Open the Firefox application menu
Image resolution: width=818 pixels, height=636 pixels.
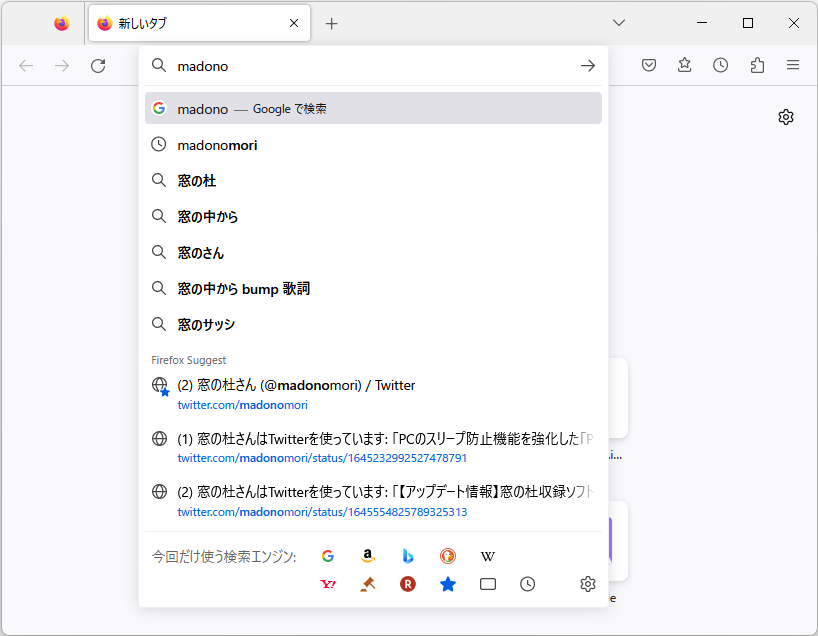[x=793, y=64]
